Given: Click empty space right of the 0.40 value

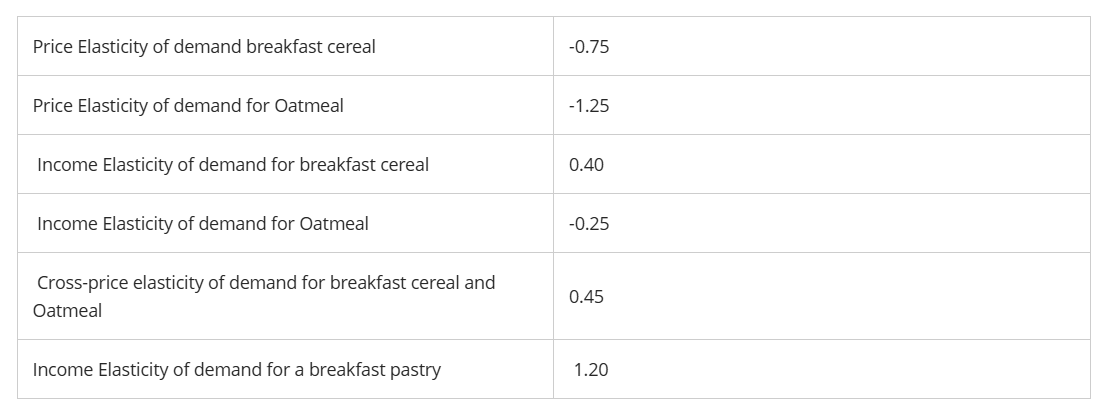Looking at the screenshot, I should (x=849, y=164).
